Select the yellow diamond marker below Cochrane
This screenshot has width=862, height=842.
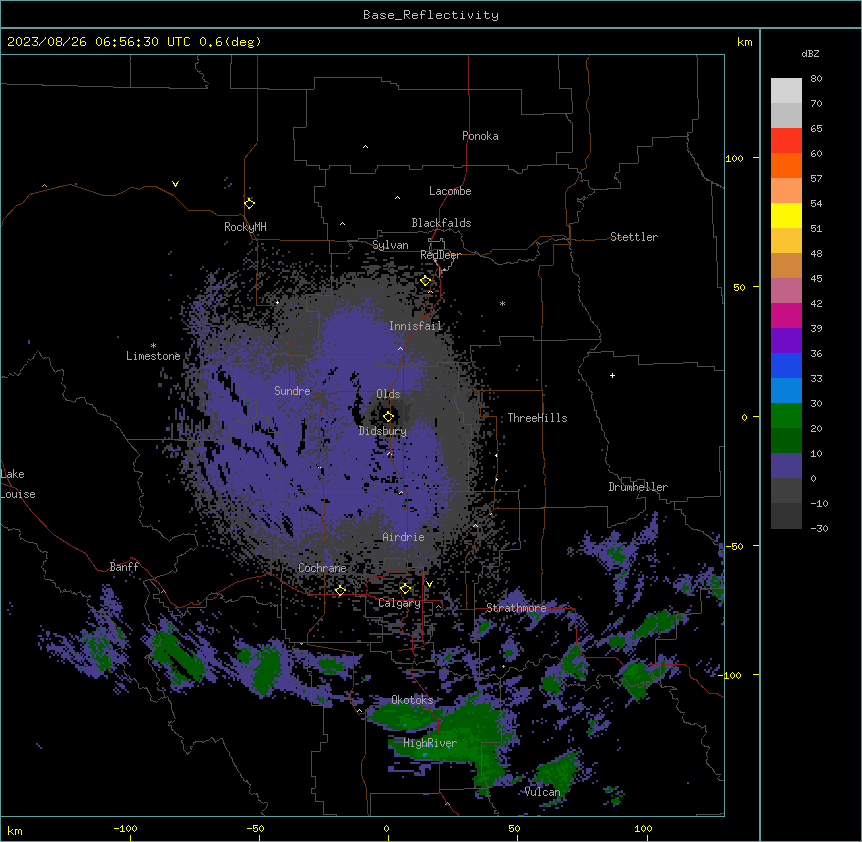coord(340,590)
